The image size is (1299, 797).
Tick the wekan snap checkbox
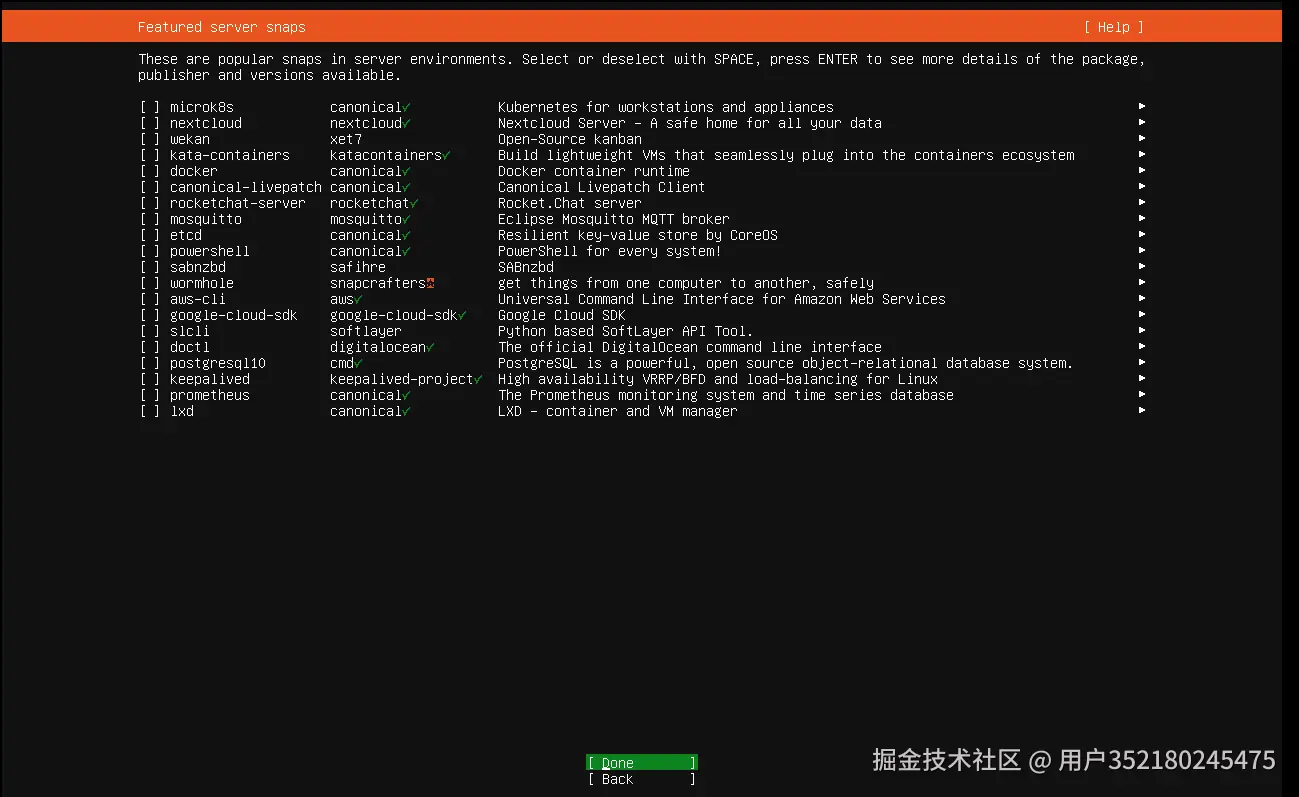(150, 139)
